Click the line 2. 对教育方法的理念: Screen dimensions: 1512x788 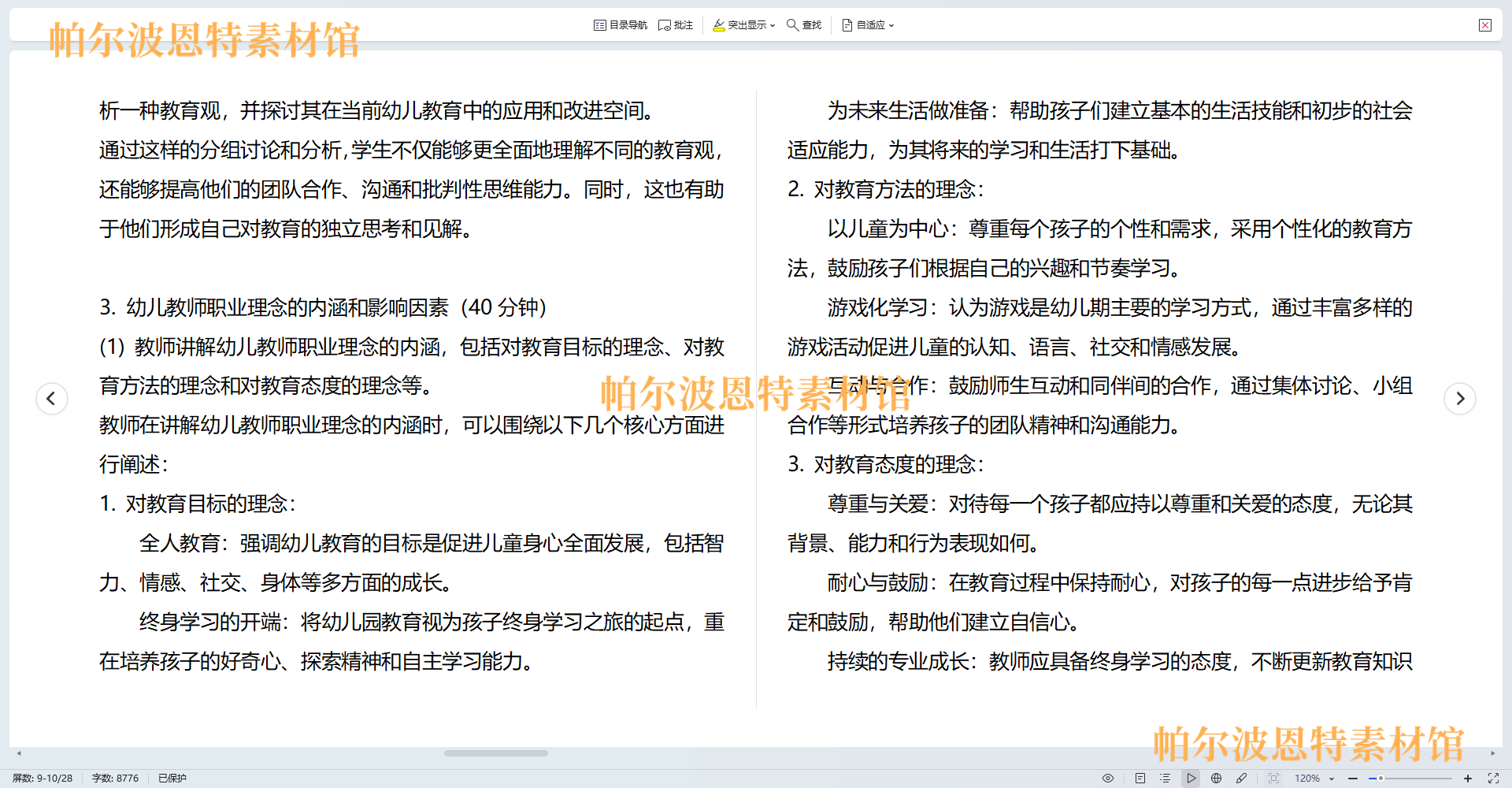(885, 189)
